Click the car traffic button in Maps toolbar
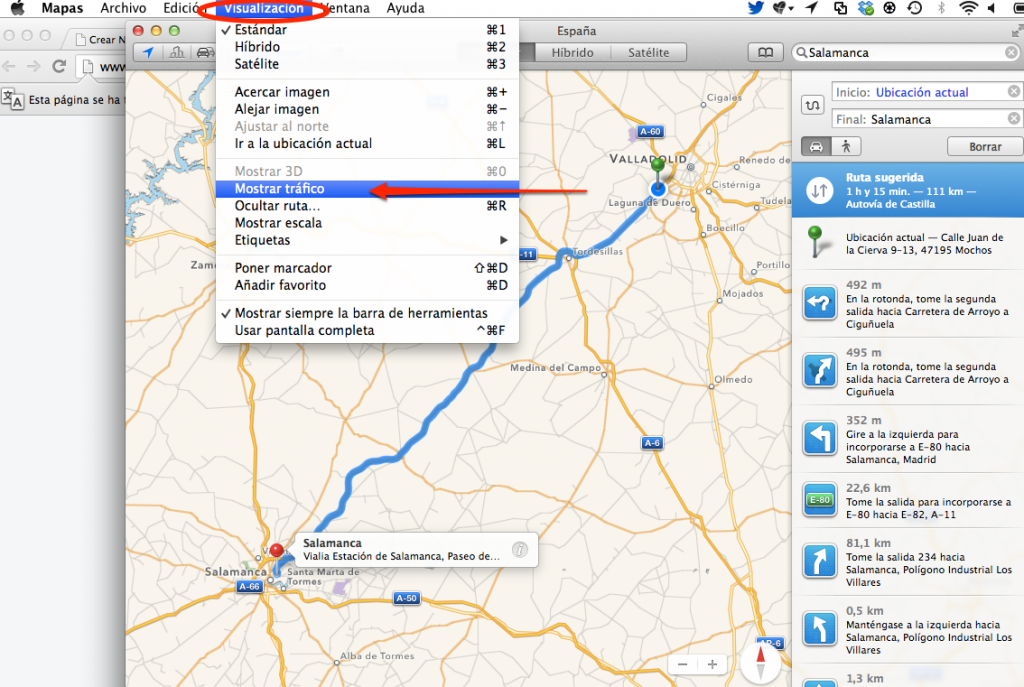This screenshot has height=687, width=1024. [x=204, y=52]
